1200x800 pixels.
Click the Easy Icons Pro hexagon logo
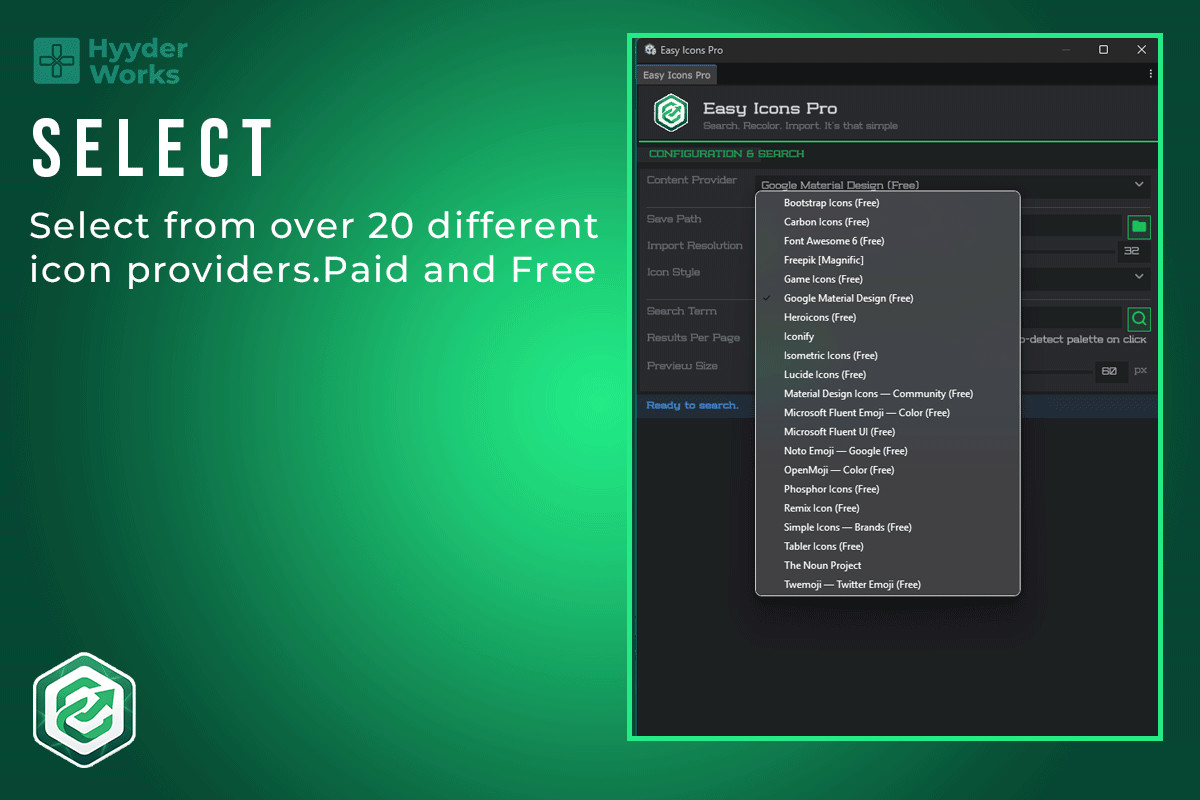(671, 113)
